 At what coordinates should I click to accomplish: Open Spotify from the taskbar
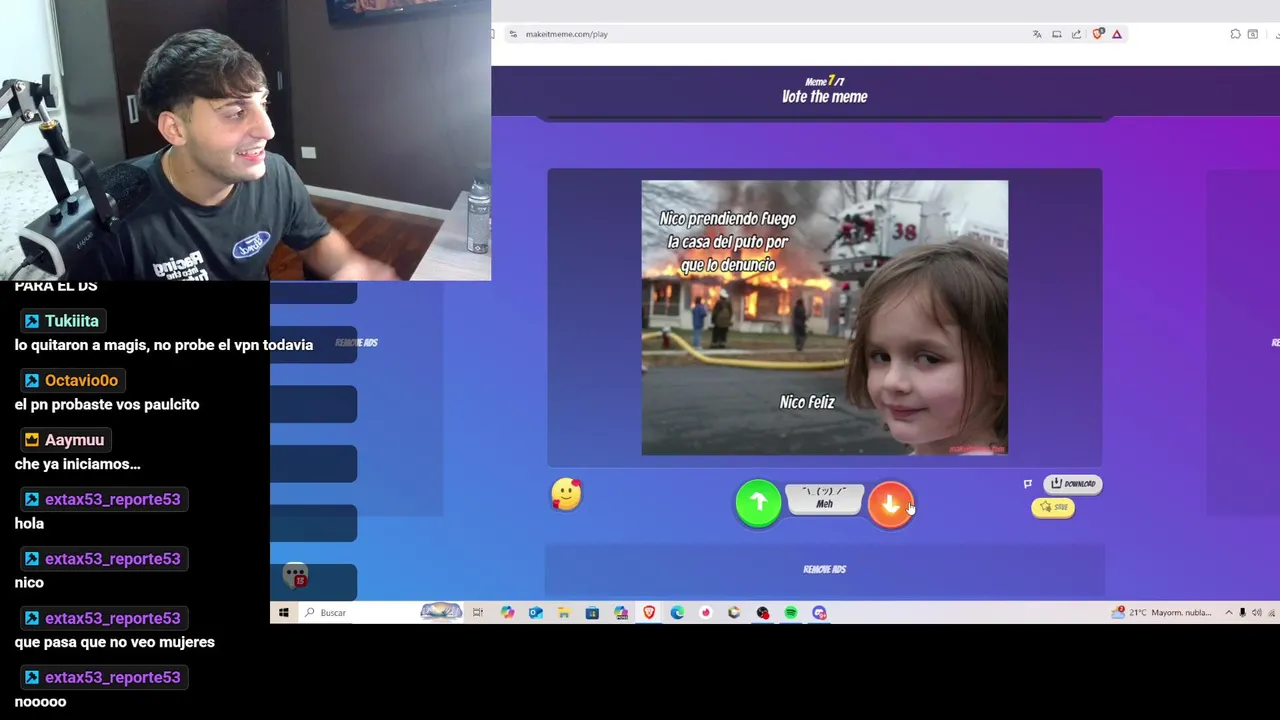[x=791, y=612]
